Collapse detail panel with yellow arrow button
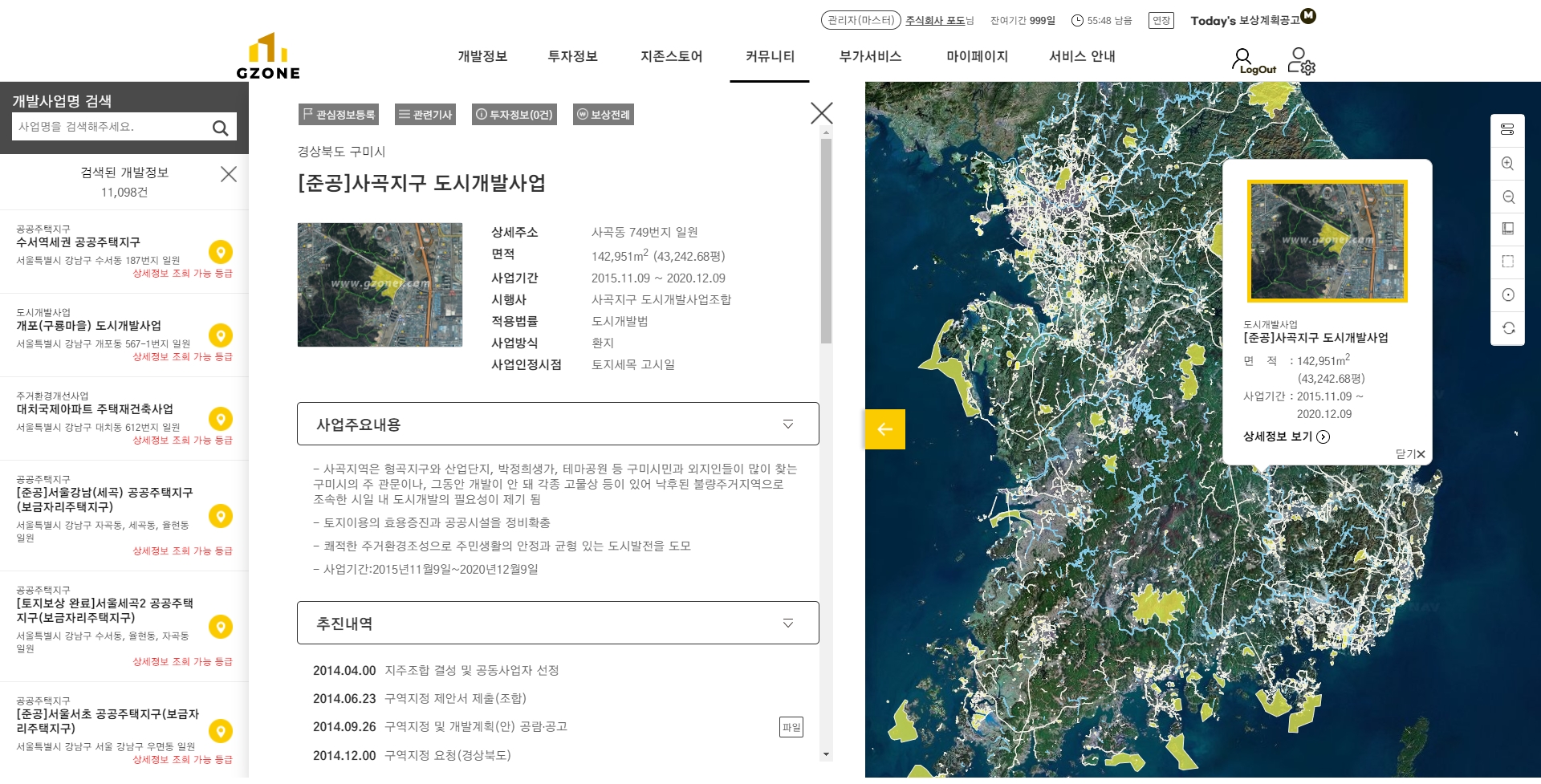1541x784 pixels. [x=884, y=429]
